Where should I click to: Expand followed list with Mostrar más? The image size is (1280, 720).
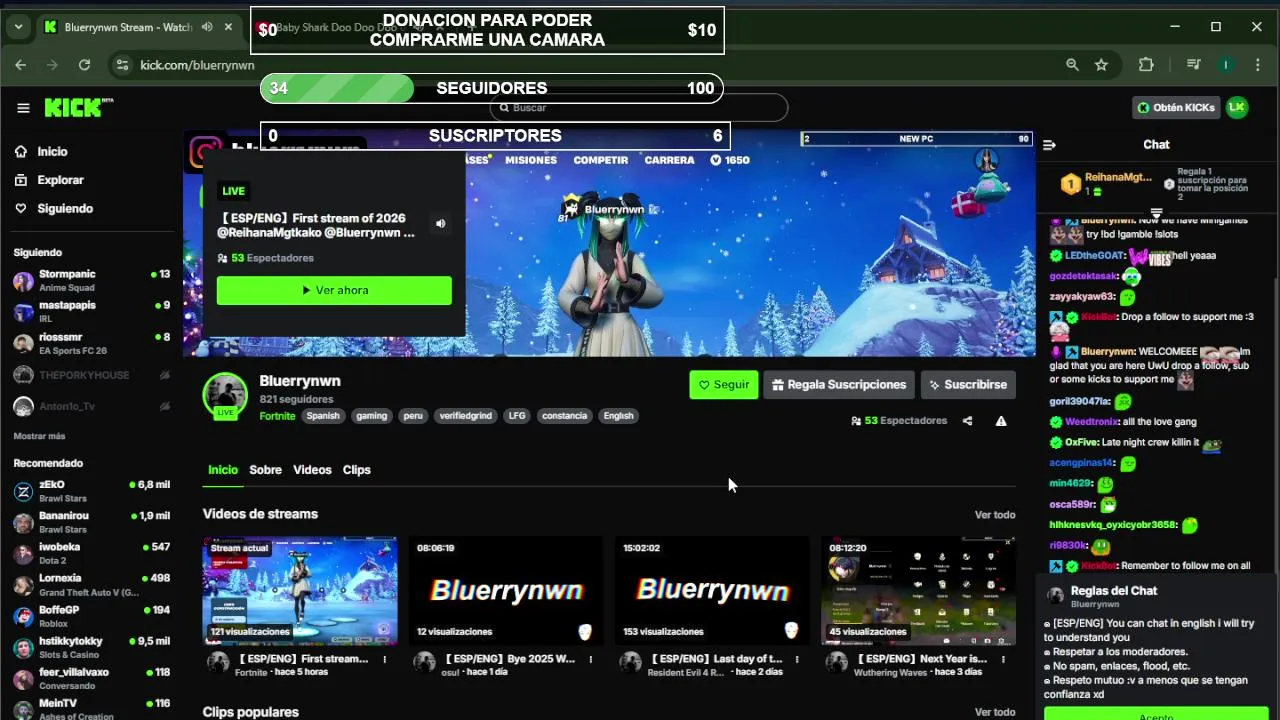pos(39,436)
